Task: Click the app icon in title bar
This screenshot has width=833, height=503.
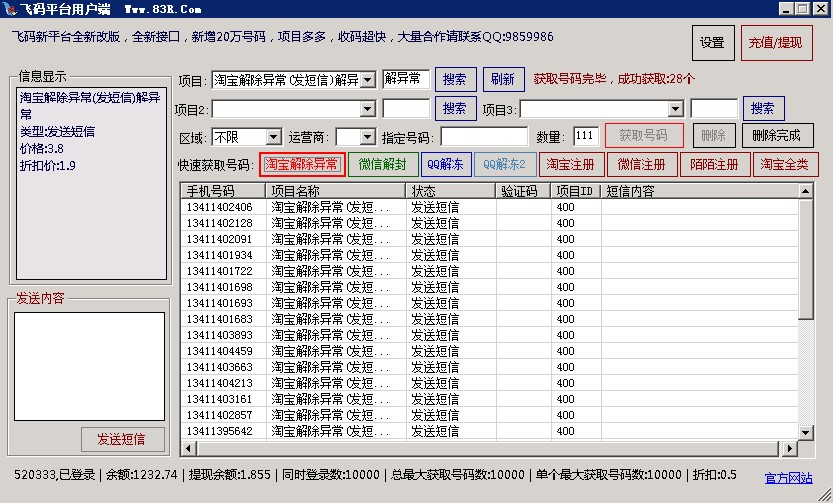Action: (x=10, y=8)
